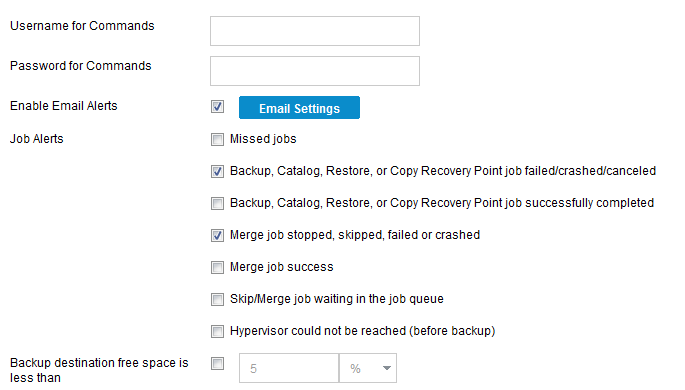Click the Job Alerts section label
The width and height of the screenshot is (685, 390).
click(37, 139)
